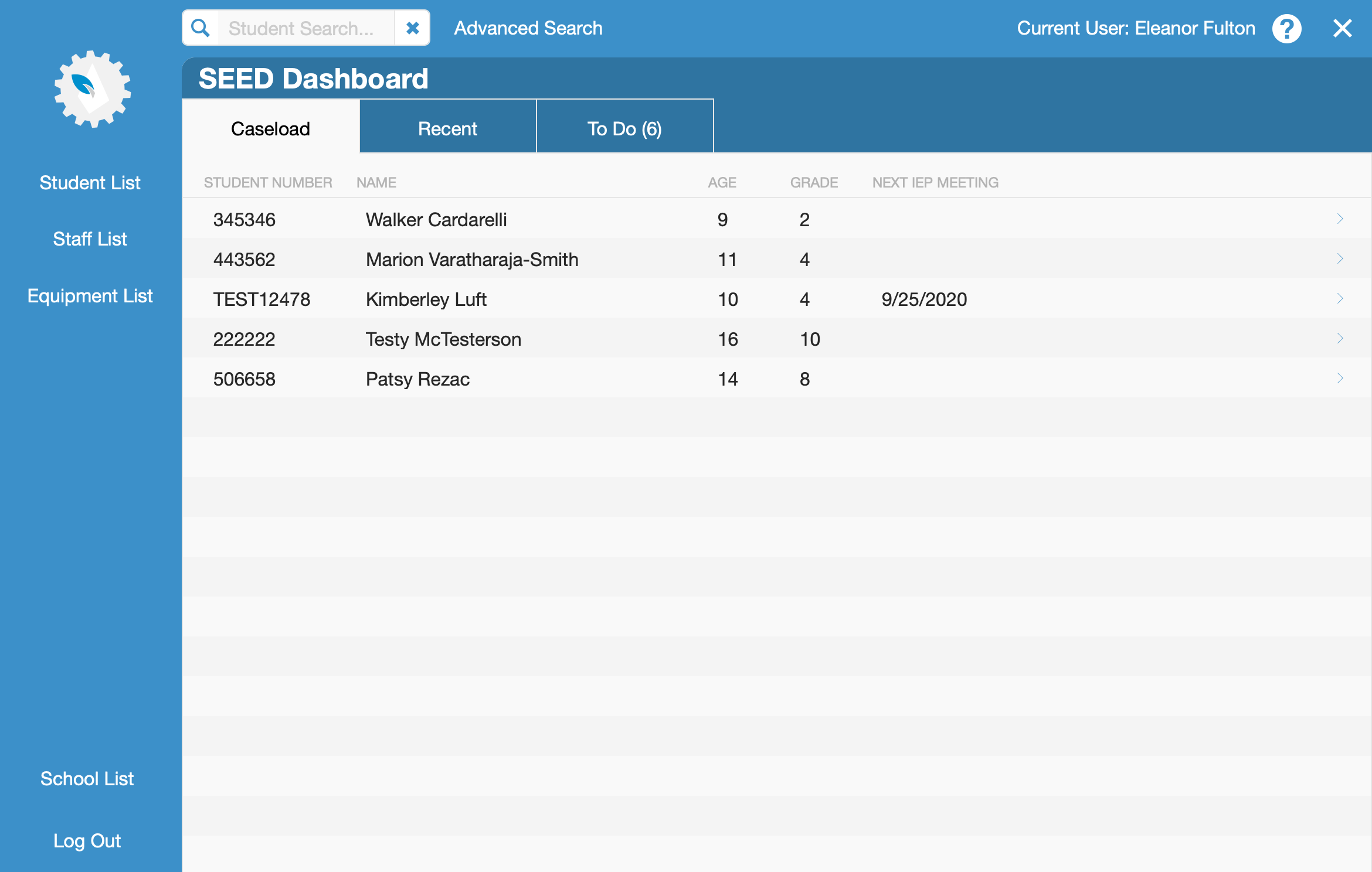This screenshot has width=1372, height=872.
Task: Click age 16 in Testy McTesterson row
Action: pyautogui.click(x=728, y=339)
